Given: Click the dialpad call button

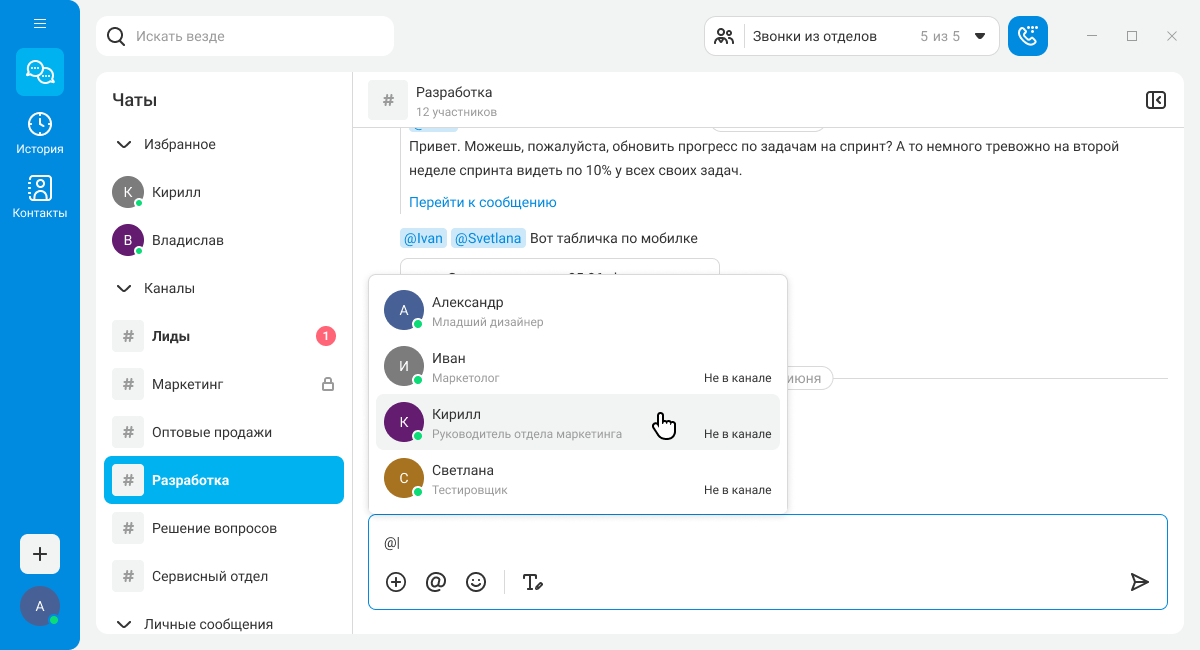Looking at the screenshot, I should point(1027,36).
